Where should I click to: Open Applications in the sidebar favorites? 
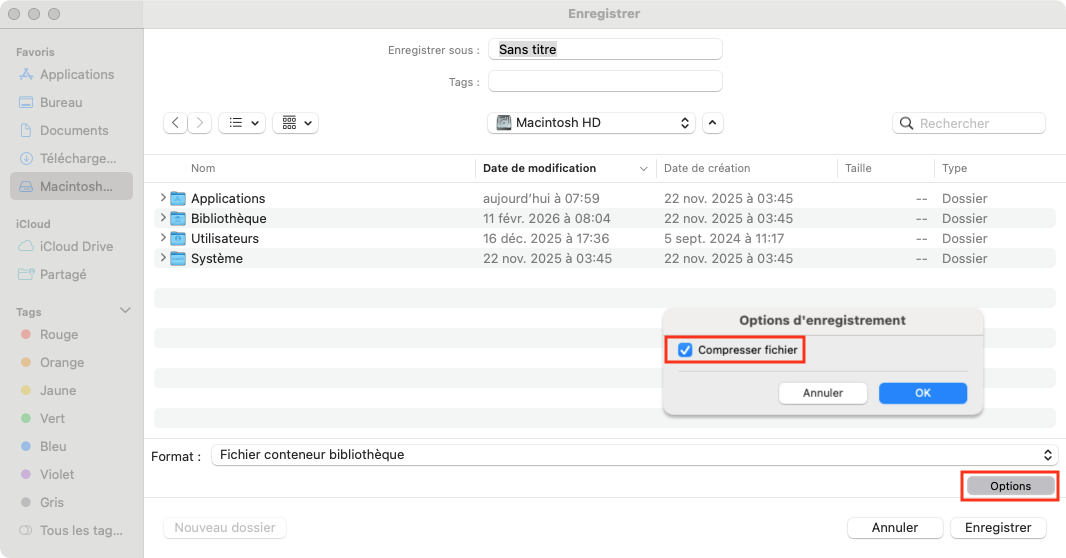click(67, 75)
